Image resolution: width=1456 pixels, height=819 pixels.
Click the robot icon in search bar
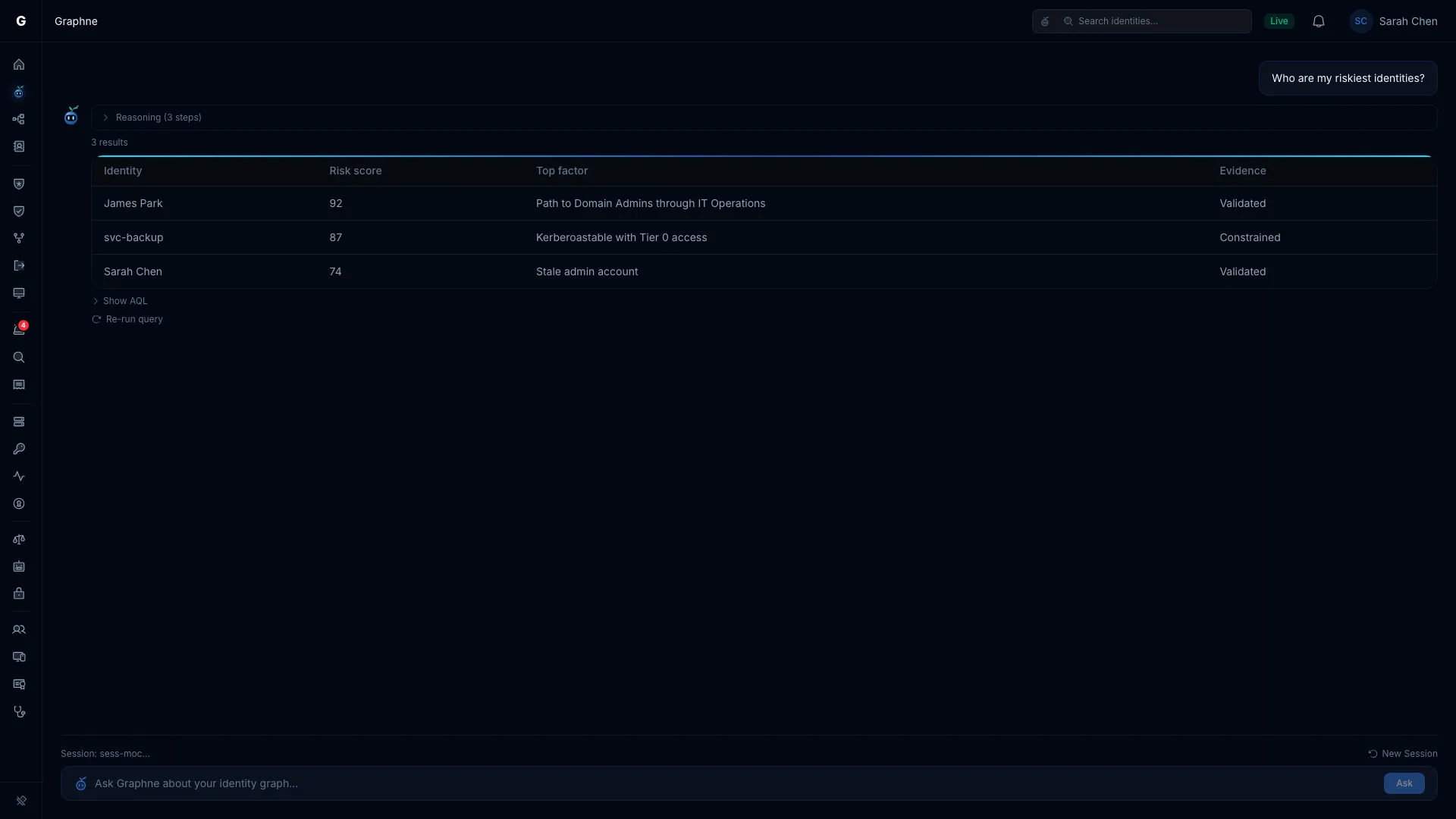(x=1045, y=21)
